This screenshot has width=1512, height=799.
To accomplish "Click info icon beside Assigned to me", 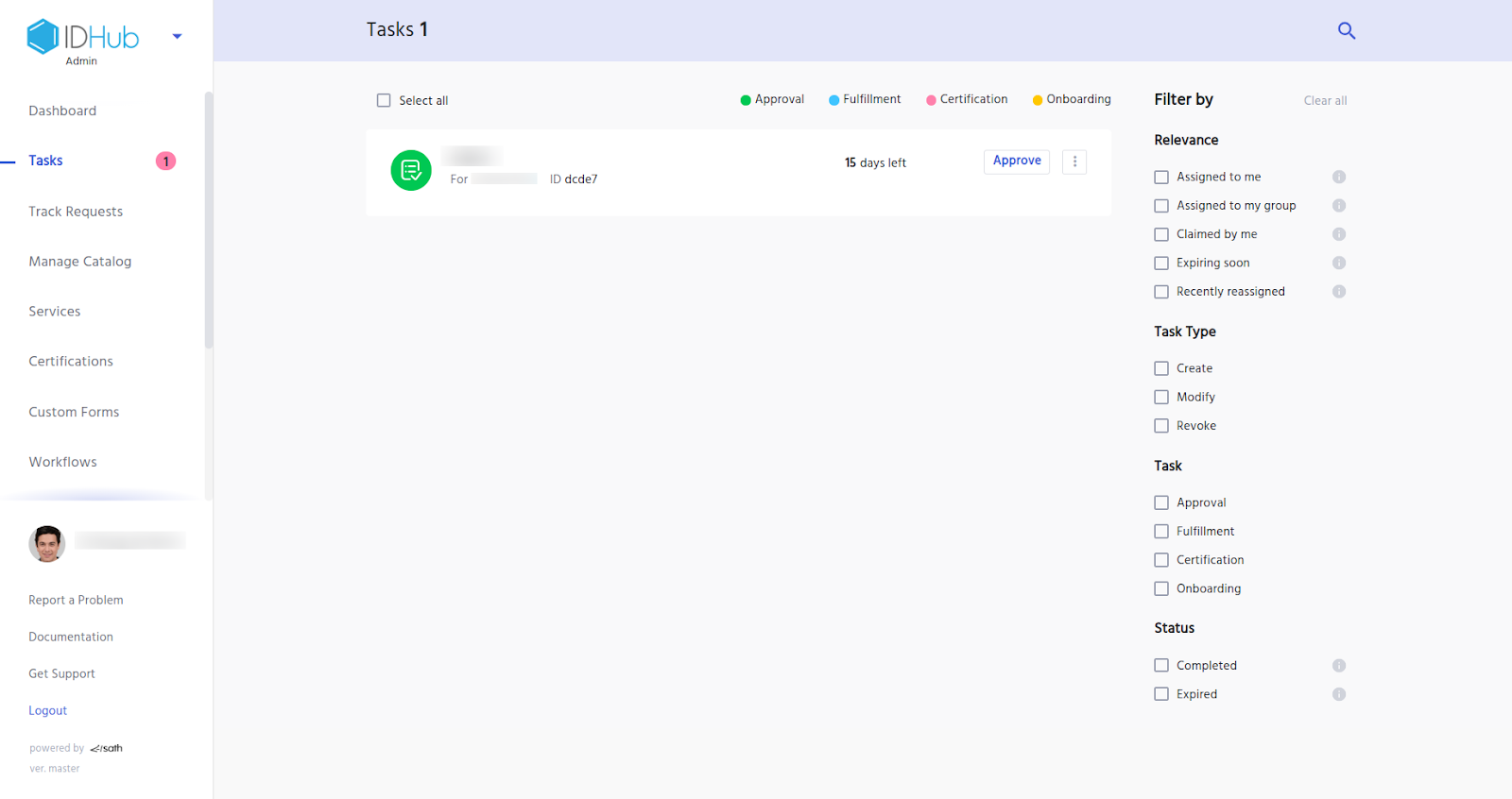I will tap(1339, 177).
